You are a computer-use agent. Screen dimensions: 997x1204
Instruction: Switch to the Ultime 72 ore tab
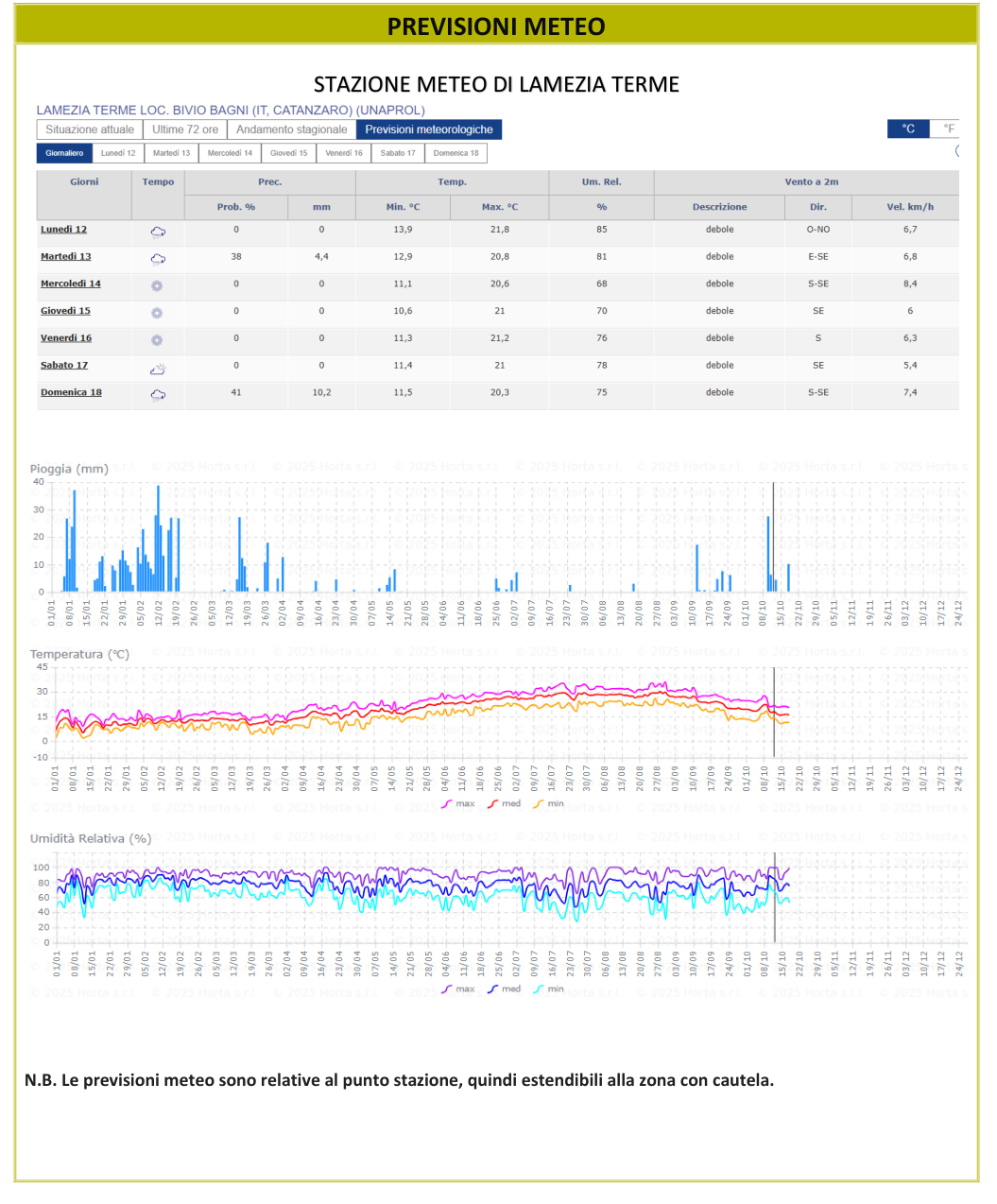coord(185,129)
